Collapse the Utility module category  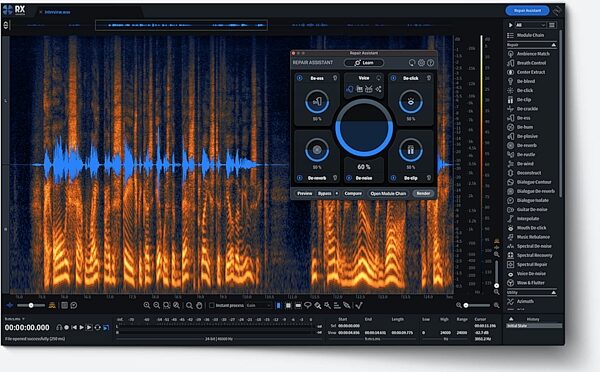coord(553,292)
